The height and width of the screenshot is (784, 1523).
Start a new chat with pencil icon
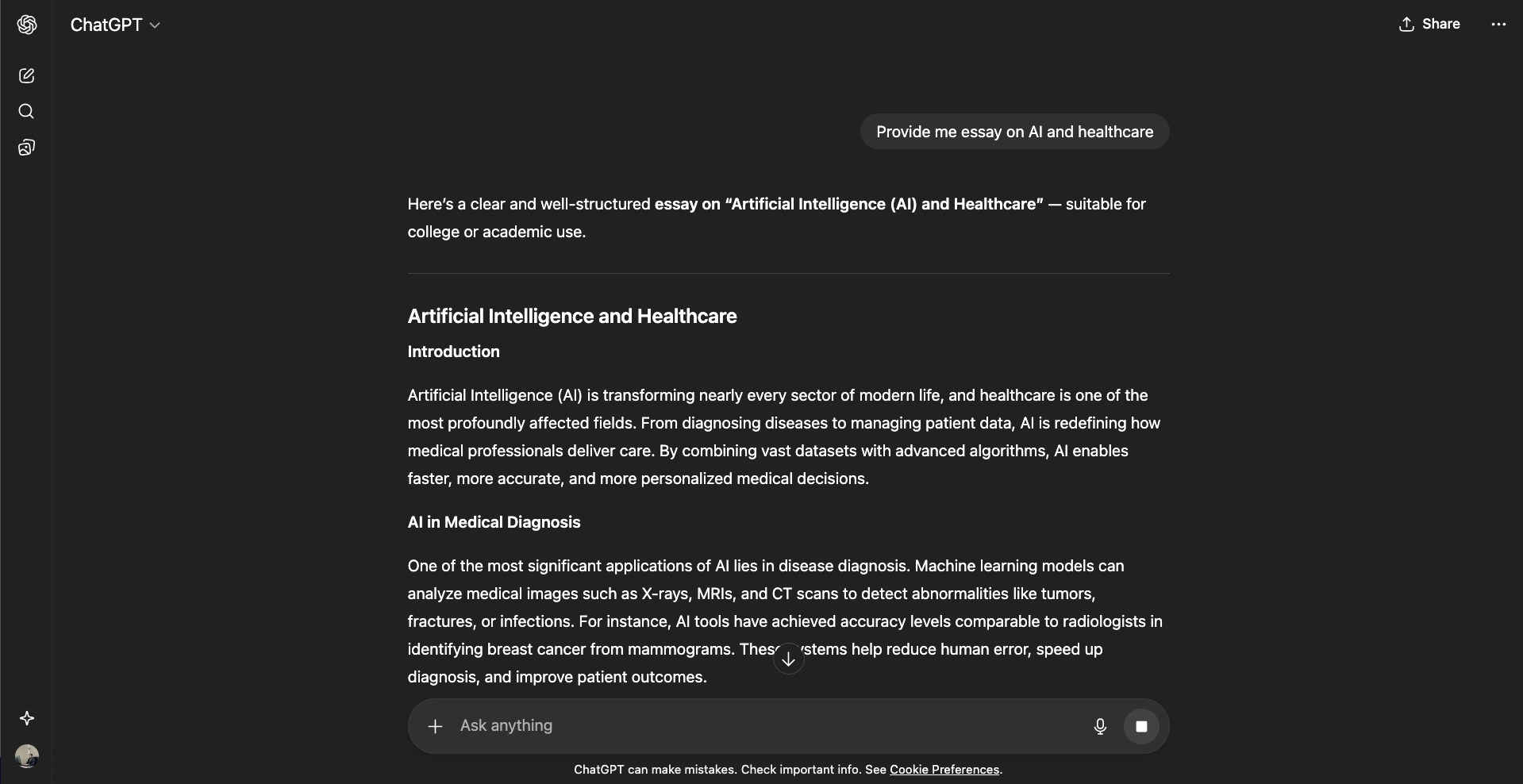[x=26, y=75]
